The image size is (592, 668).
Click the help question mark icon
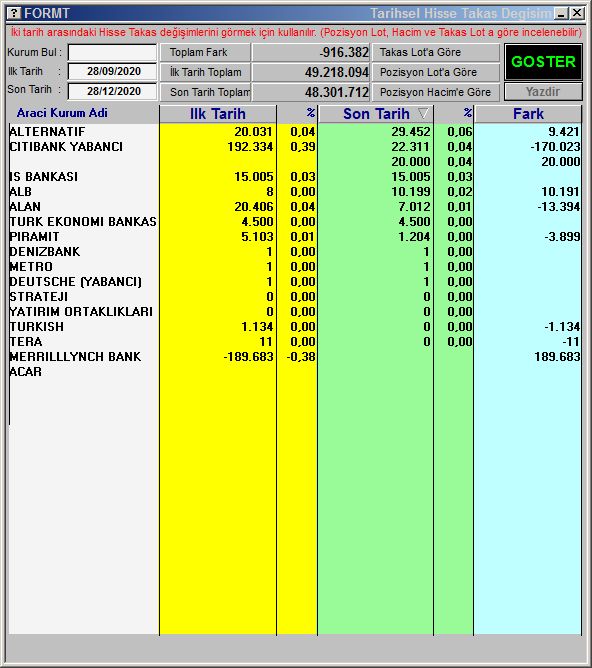(14, 13)
